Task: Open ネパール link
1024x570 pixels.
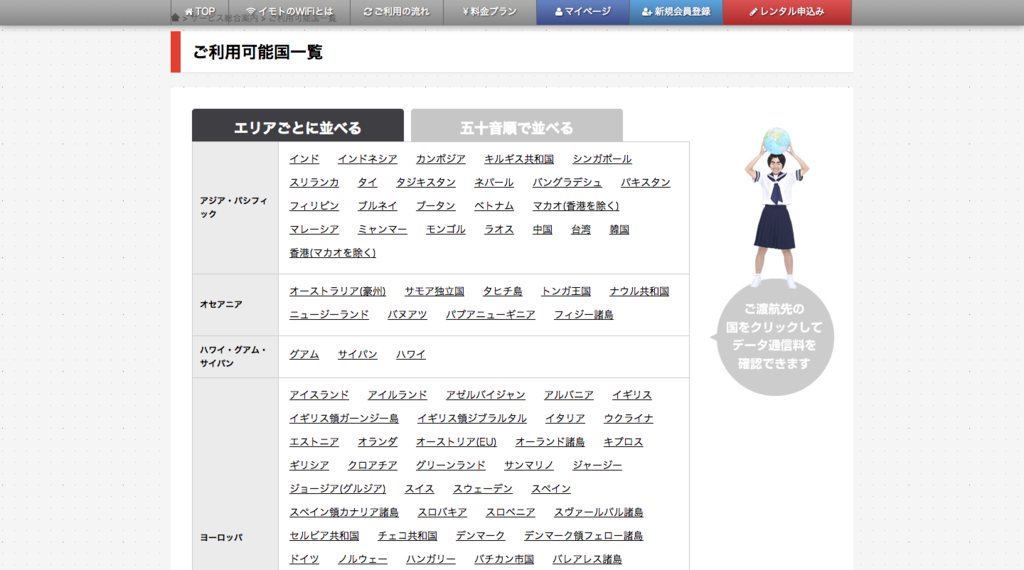Action: point(494,182)
